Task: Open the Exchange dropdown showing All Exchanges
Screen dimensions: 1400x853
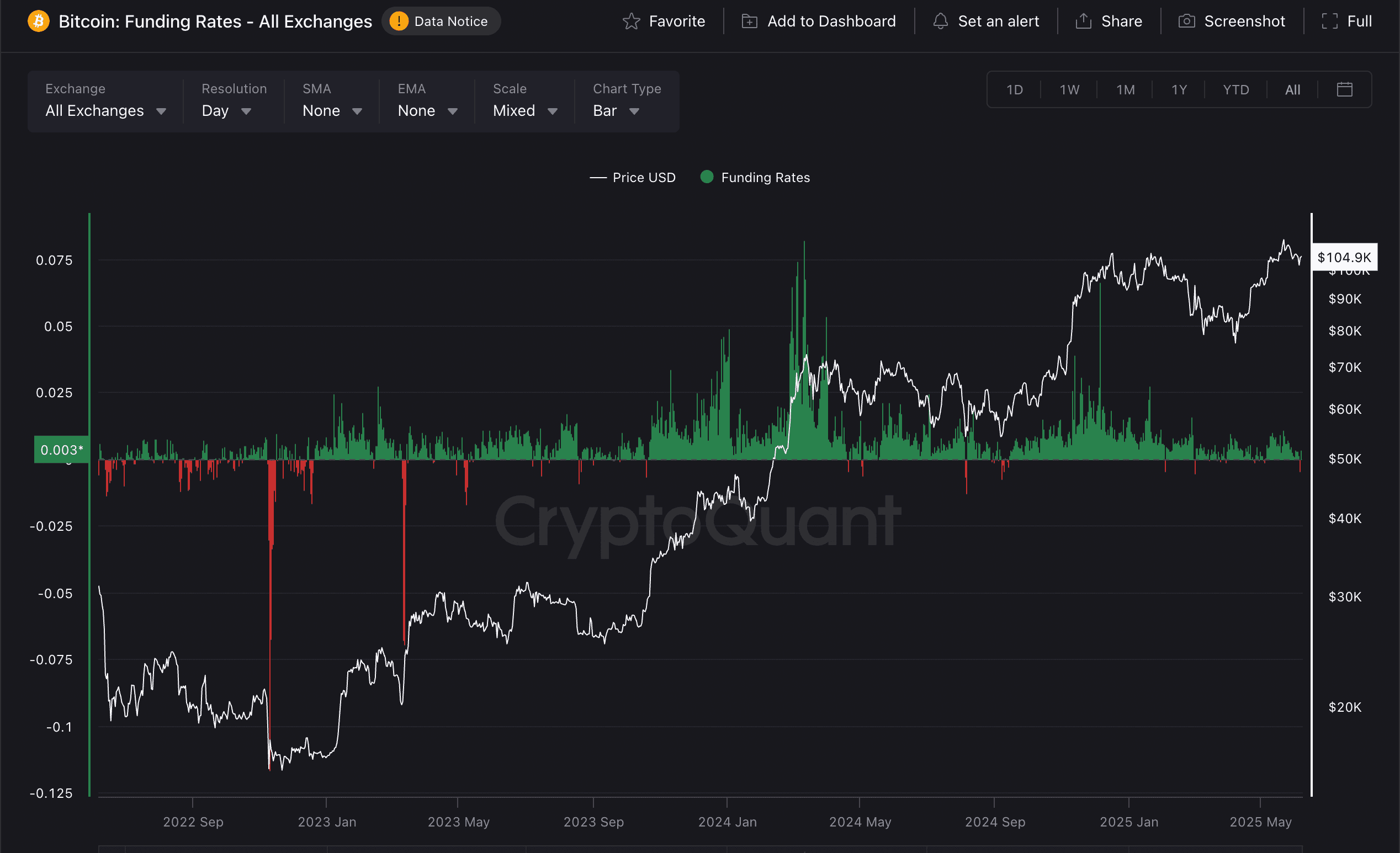Action: (x=105, y=102)
